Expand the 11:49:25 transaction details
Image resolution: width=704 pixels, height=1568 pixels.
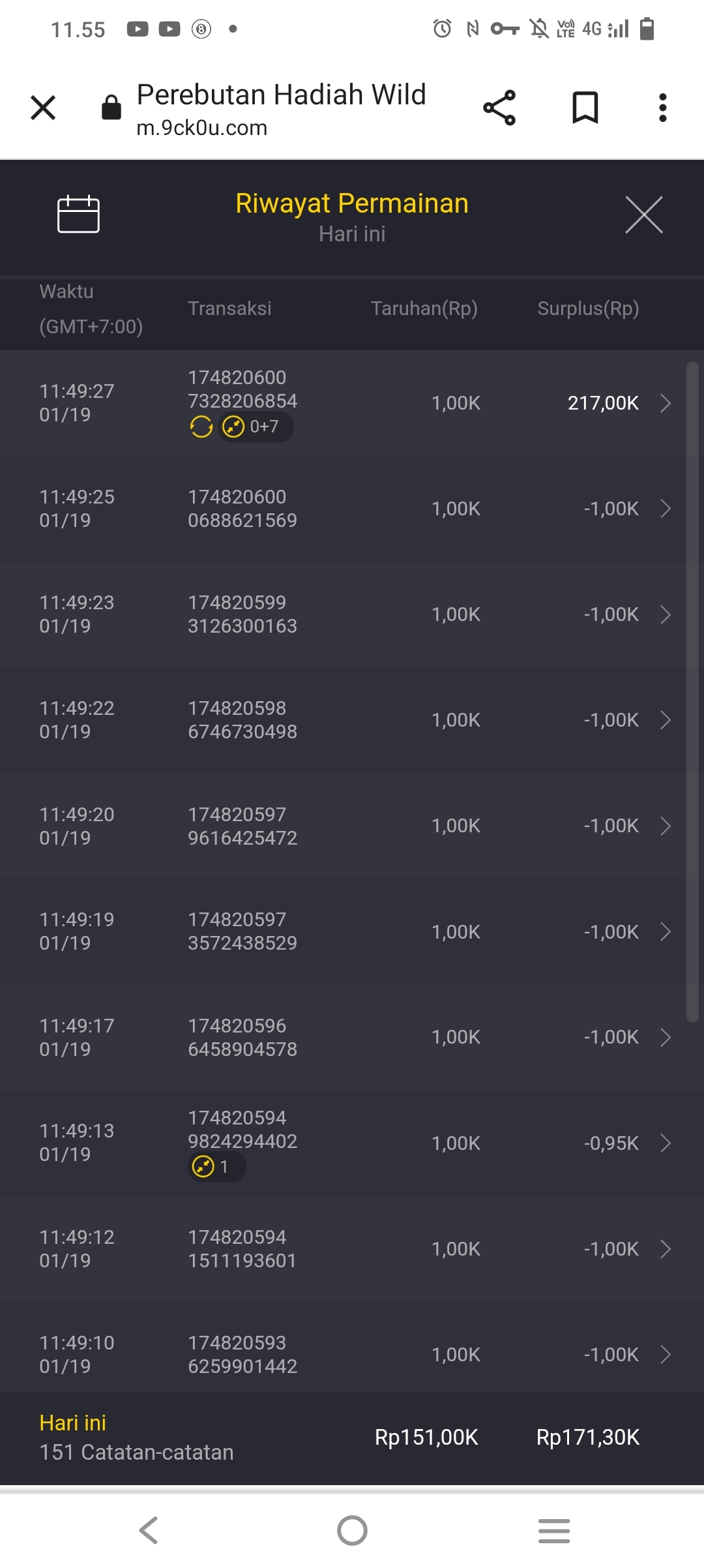pyautogui.click(x=665, y=509)
